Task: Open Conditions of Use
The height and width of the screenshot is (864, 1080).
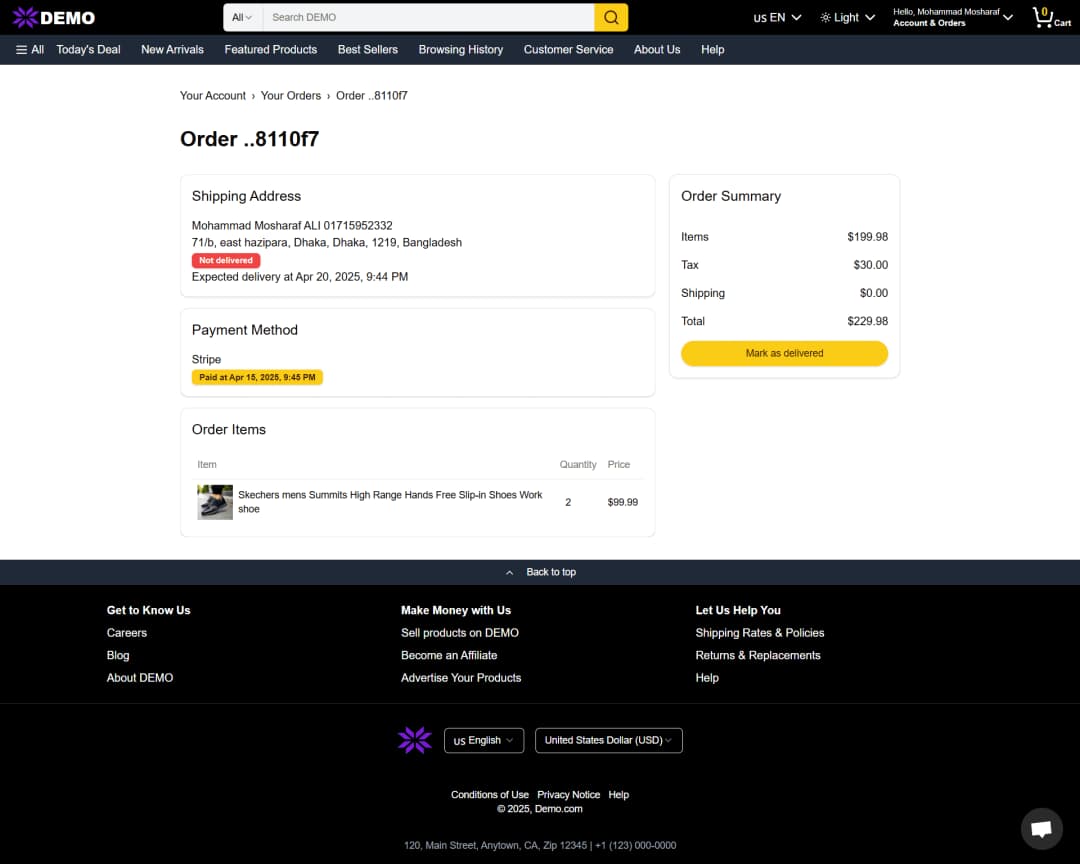Action: 490,794
